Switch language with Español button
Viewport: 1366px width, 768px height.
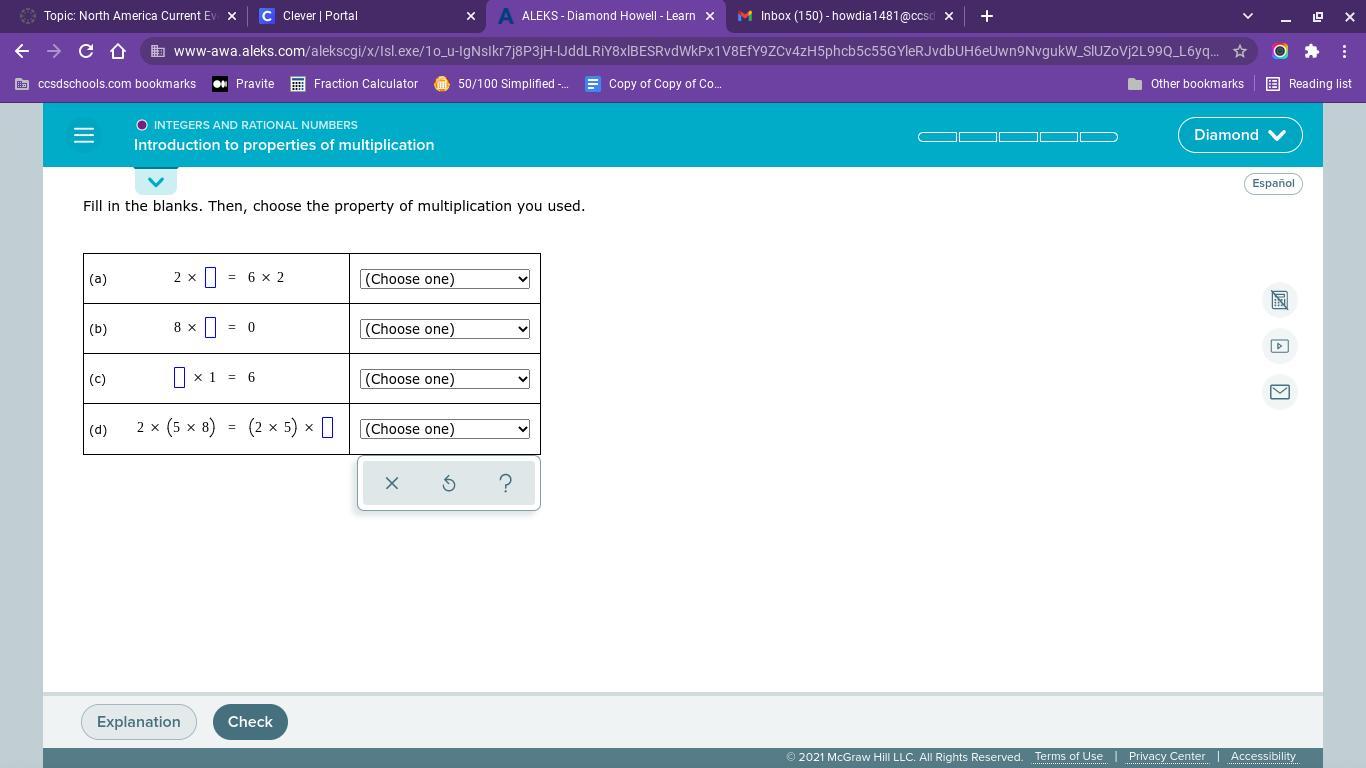tap(1273, 183)
